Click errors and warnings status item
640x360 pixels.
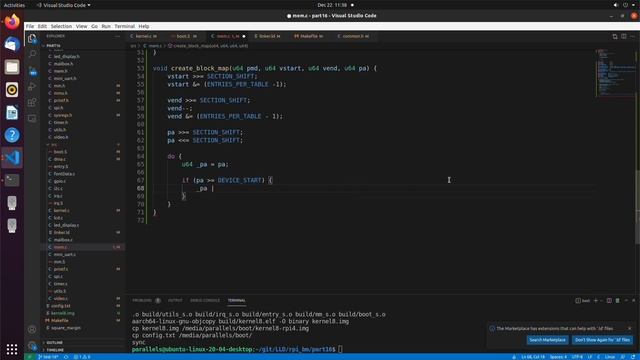(x=82, y=357)
